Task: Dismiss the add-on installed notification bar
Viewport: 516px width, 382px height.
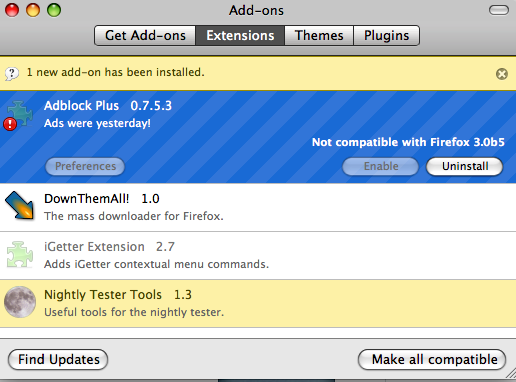Action: click(x=502, y=74)
